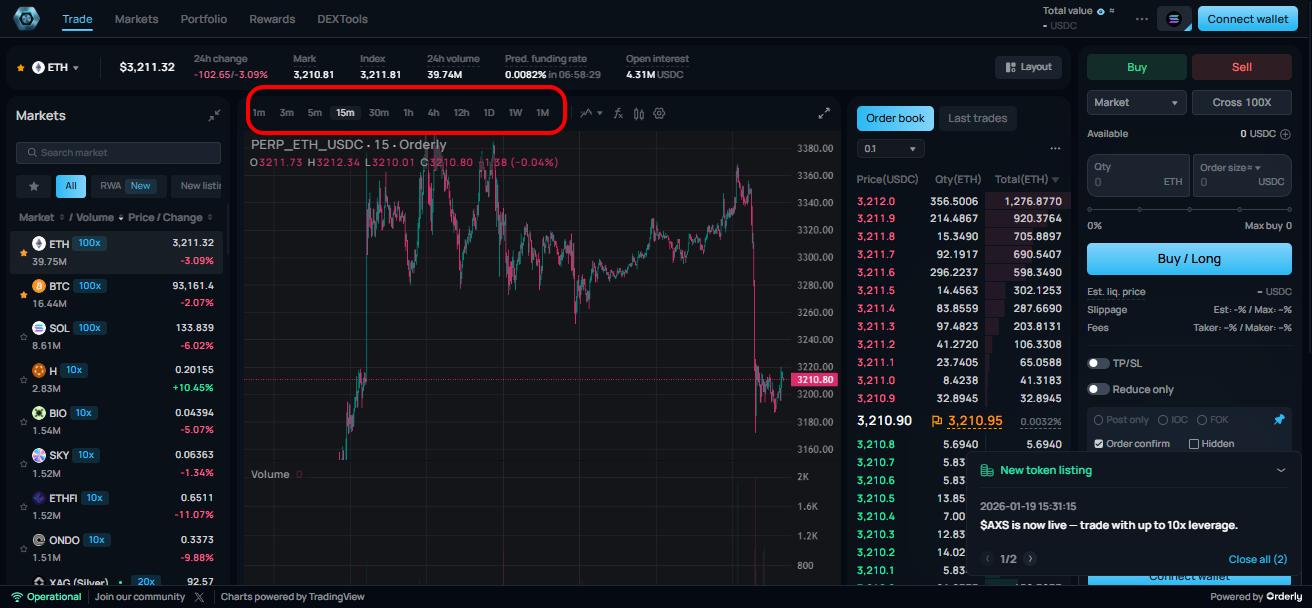This screenshot has width=1312, height=608.
Task: Toggle favorite star on BTC row
Action: [23, 296]
